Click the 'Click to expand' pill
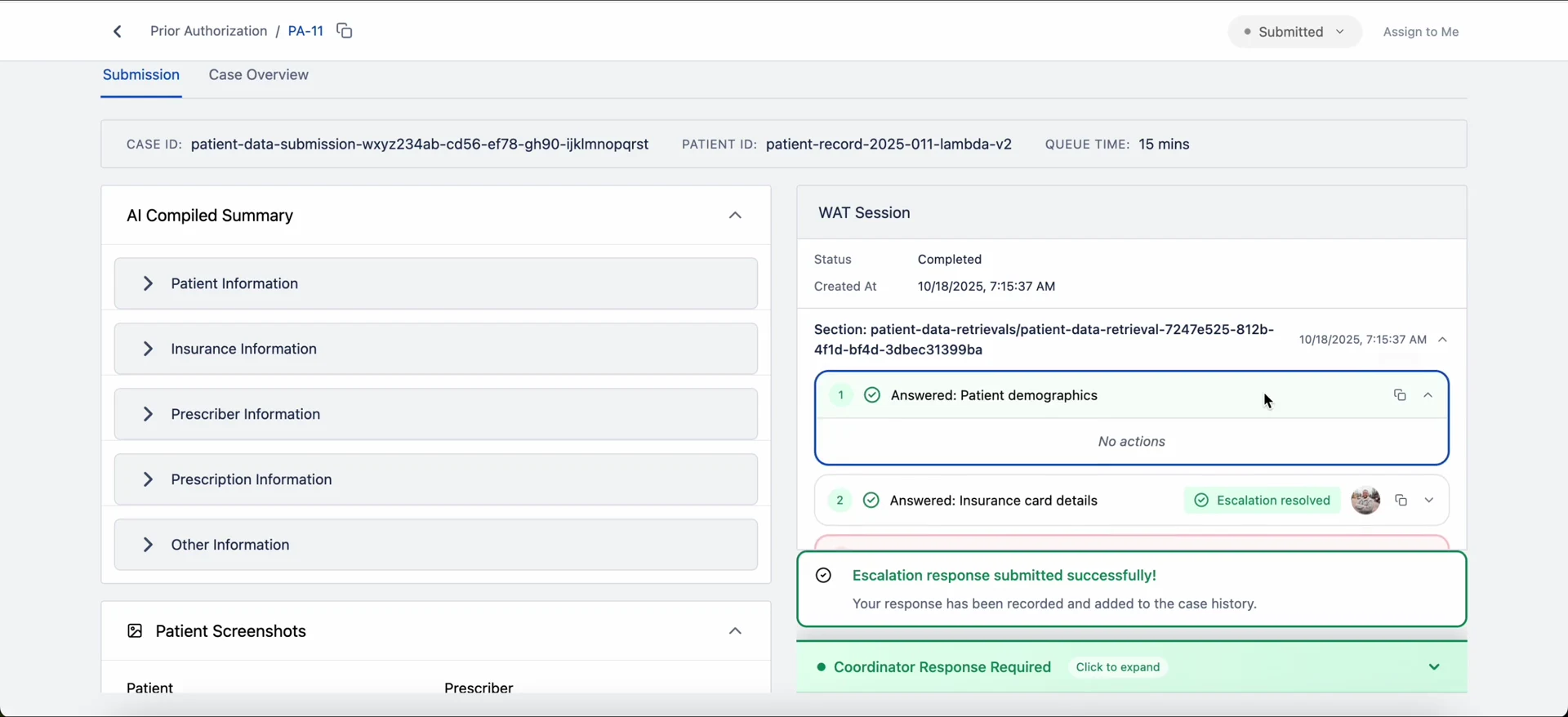Image resolution: width=1568 pixels, height=717 pixels. click(x=1118, y=667)
